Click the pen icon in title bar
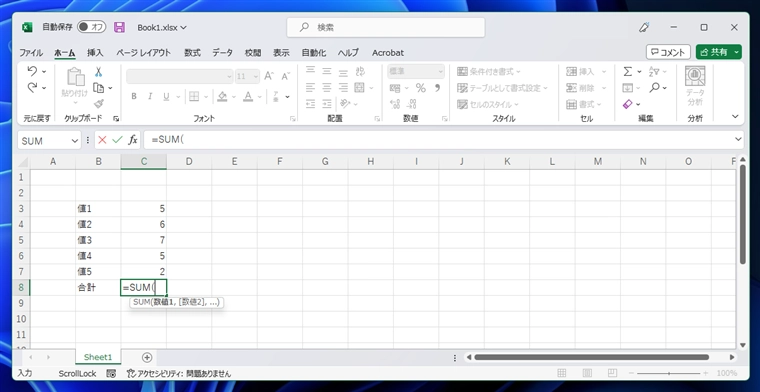Image resolution: width=760 pixels, height=392 pixels. coord(644,28)
